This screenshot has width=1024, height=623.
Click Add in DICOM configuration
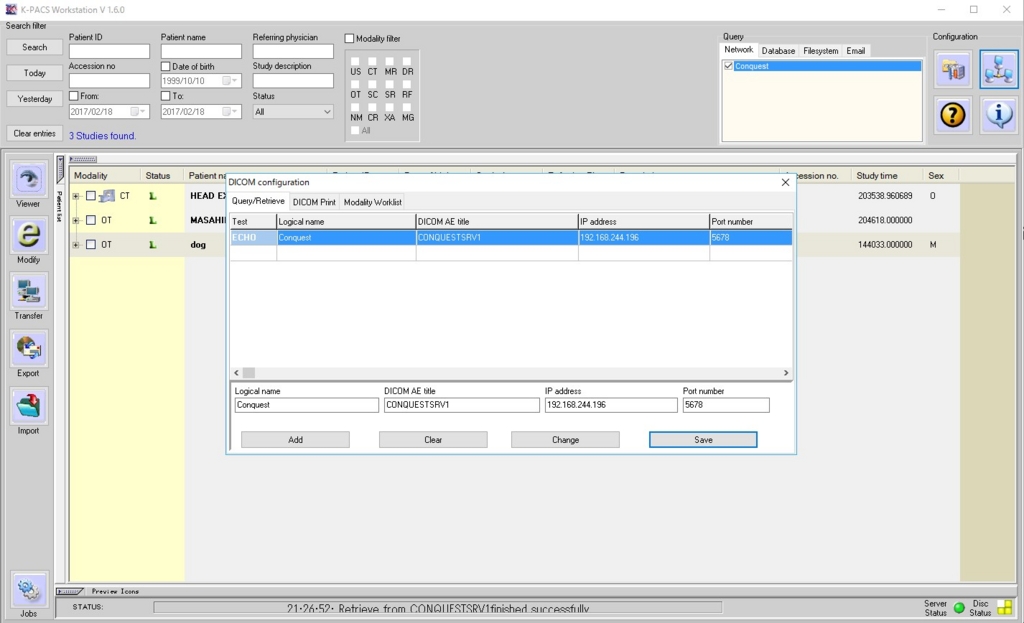click(295, 439)
